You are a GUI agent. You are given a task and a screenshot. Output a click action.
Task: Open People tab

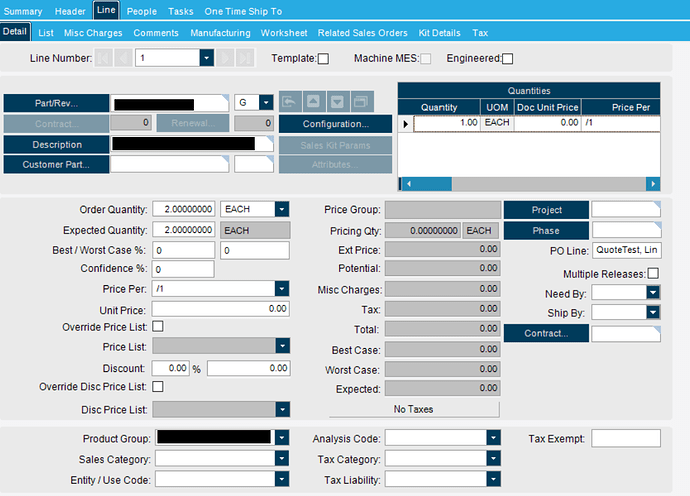142,11
